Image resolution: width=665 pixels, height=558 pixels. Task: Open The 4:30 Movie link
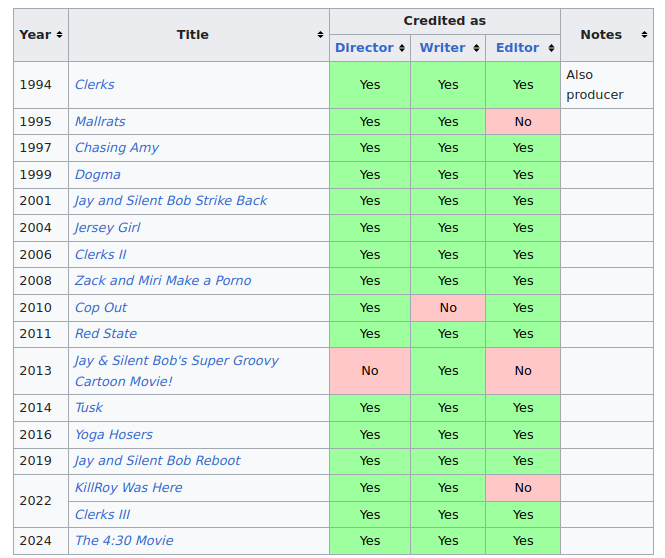point(124,541)
